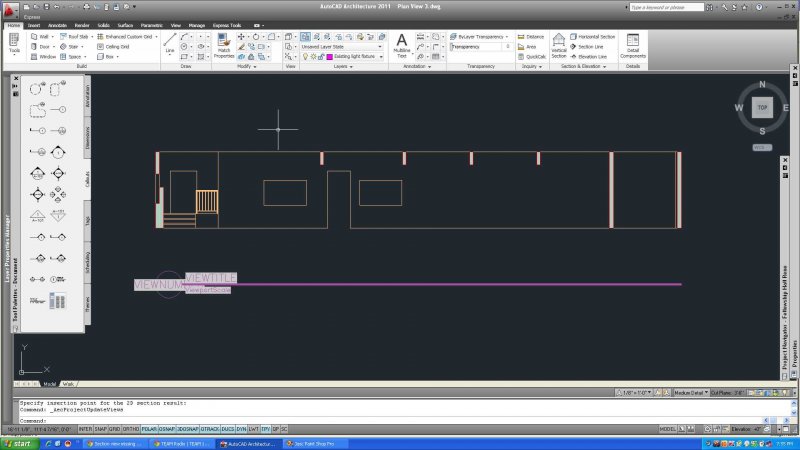Open the AutoCAD application menu button
Viewport: 800px width, 450px height.
point(10,9)
